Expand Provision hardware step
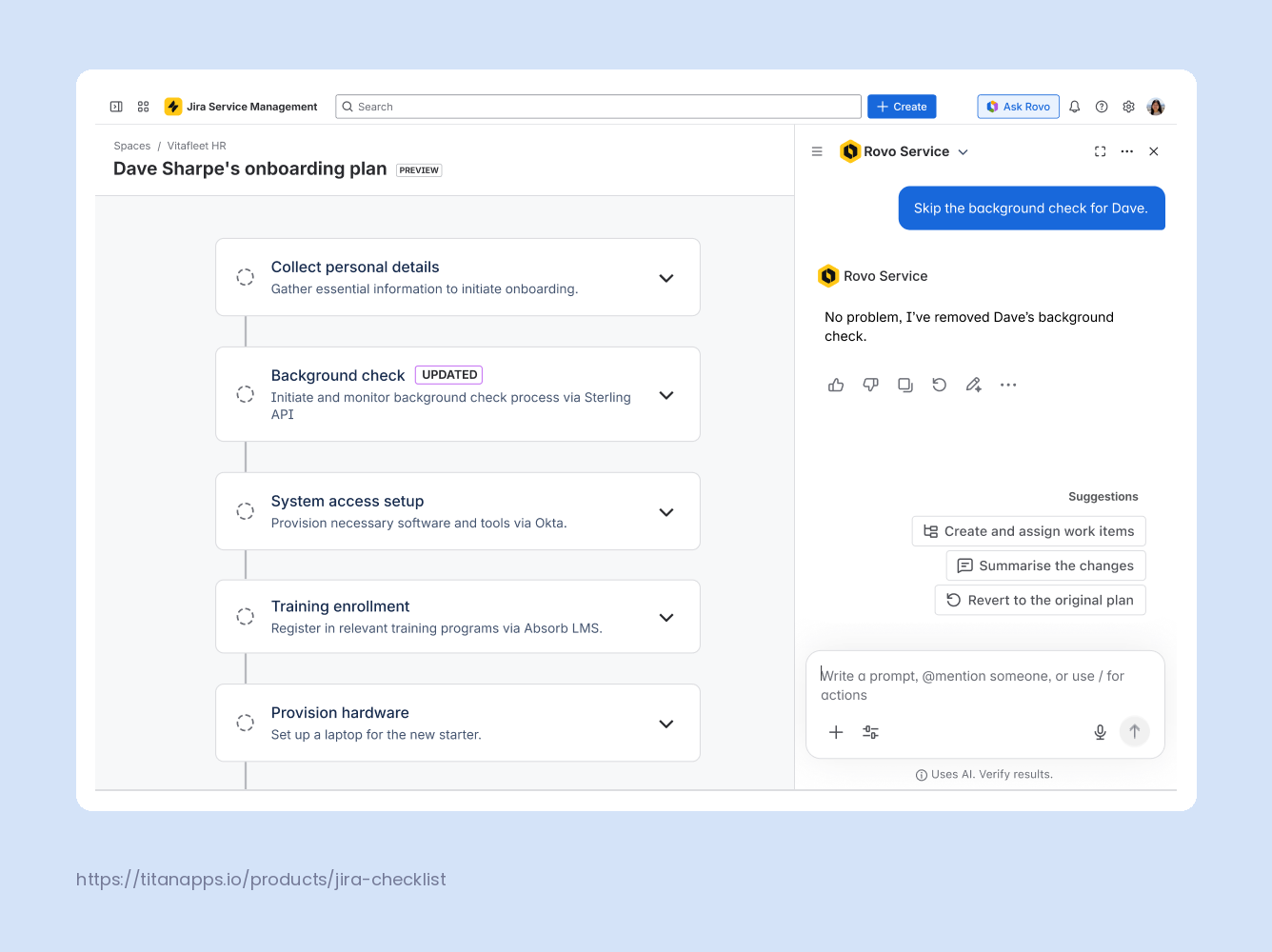 (x=666, y=724)
